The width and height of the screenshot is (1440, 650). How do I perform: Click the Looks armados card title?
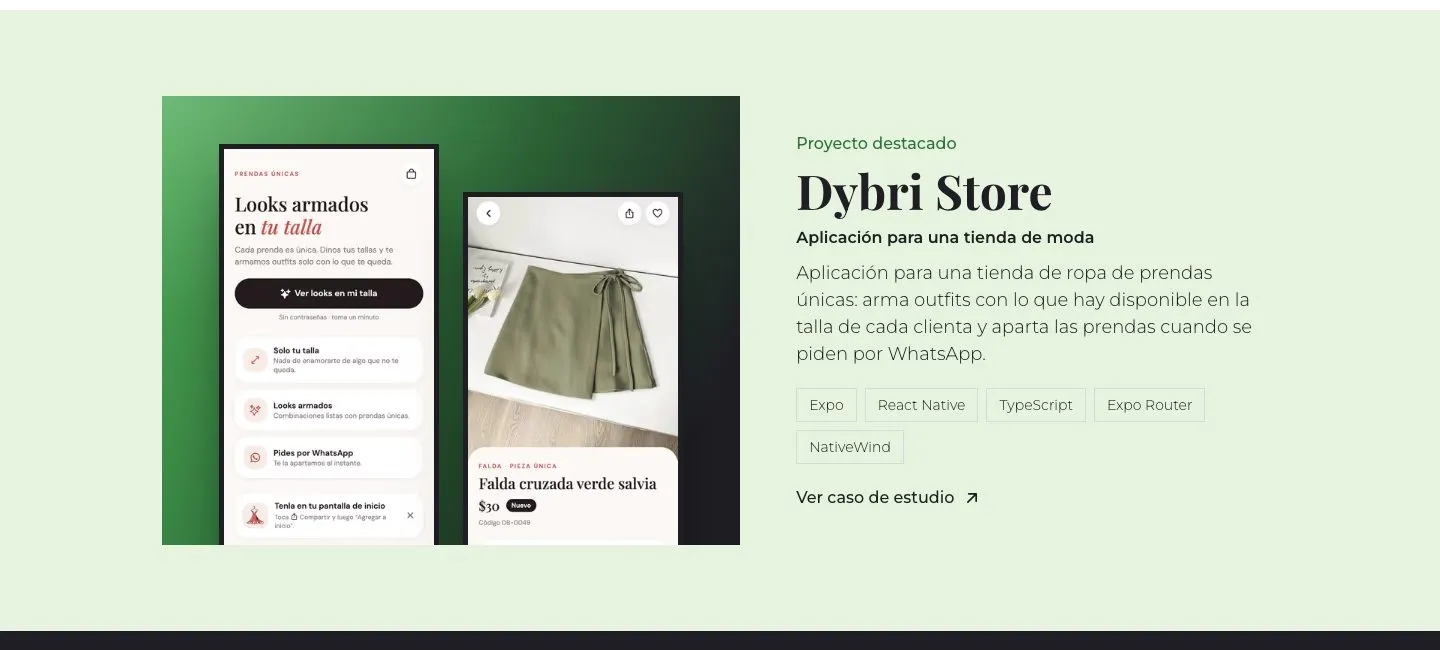(x=303, y=405)
